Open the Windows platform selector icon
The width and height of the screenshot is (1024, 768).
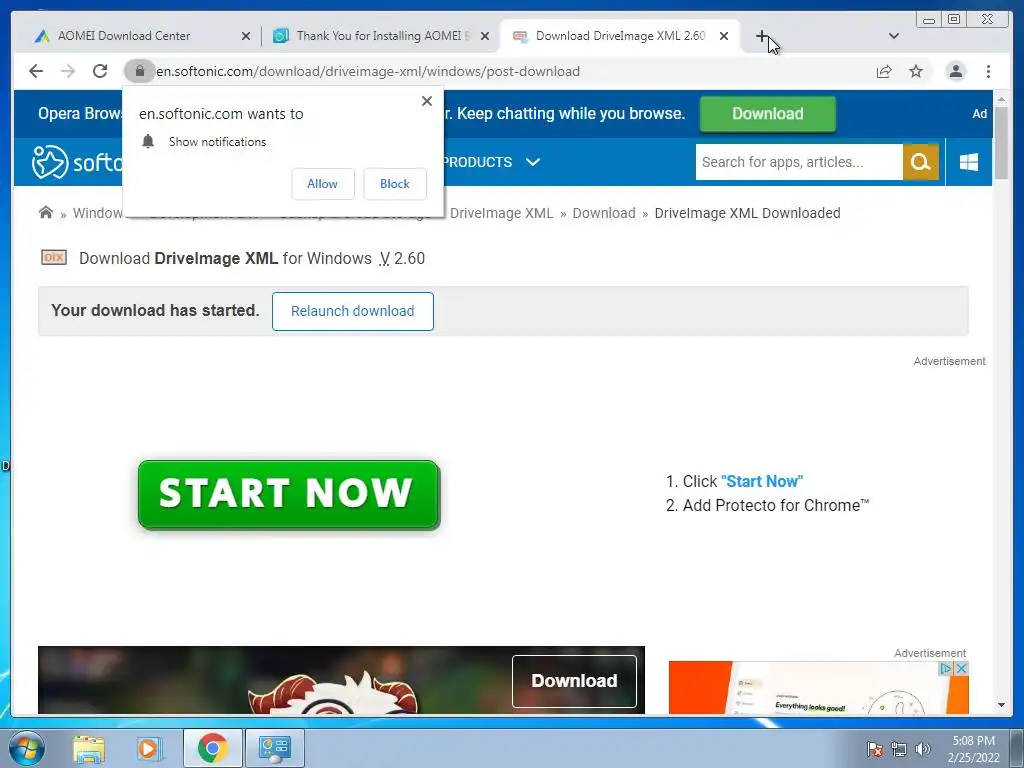968,162
